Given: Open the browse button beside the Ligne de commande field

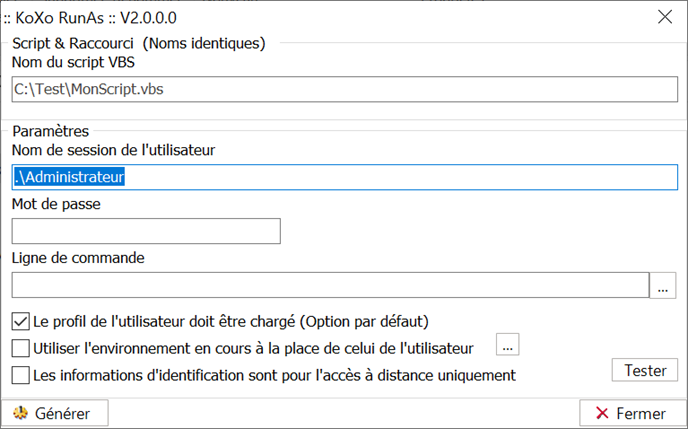Looking at the screenshot, I should (x=663, y=286).
